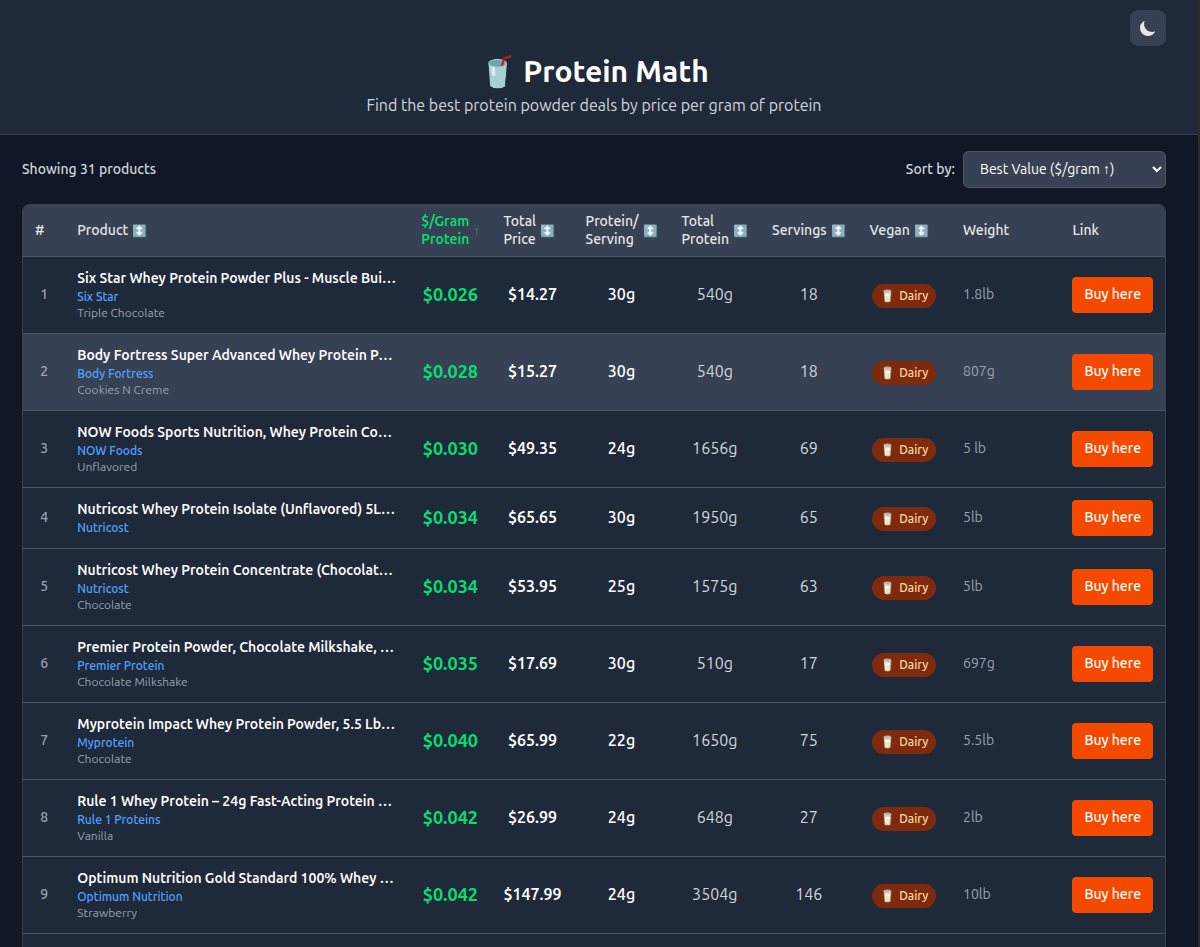
Task: Open the Premier Protein brand link
Action: point(121,666)
